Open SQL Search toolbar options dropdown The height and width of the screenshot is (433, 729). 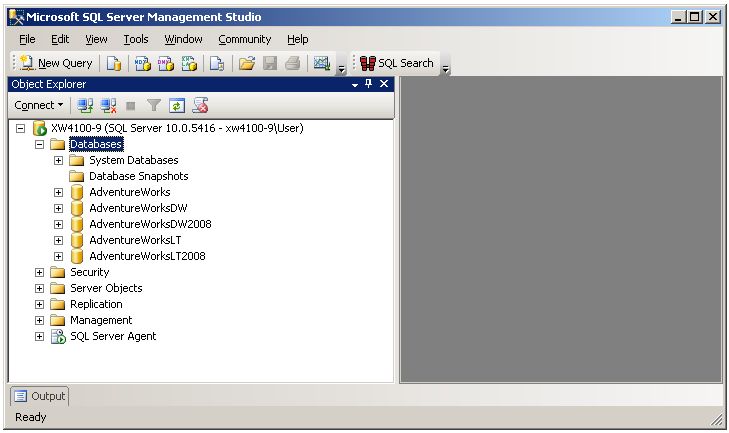coord(446,69)
